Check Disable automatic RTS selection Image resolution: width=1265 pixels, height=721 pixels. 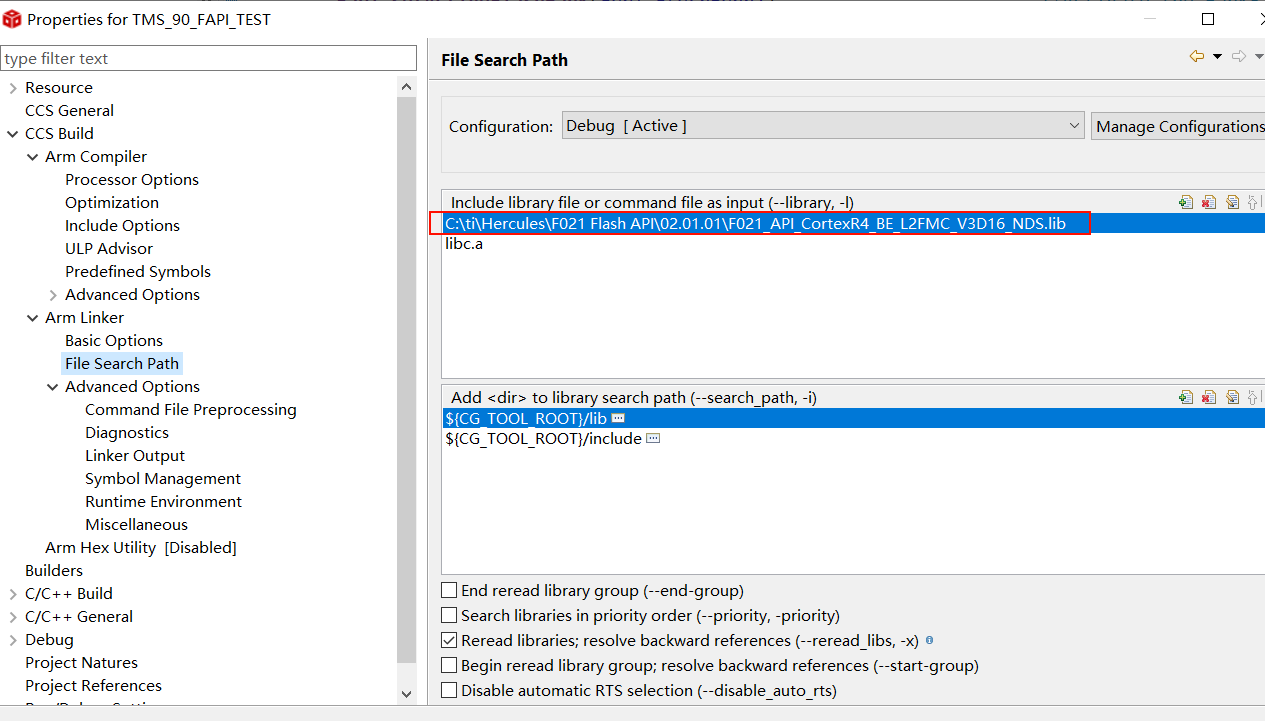(x=450, y=691)
